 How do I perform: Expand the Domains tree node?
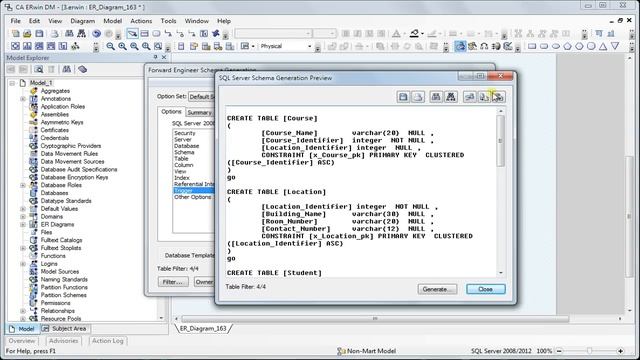coord(23,217)
